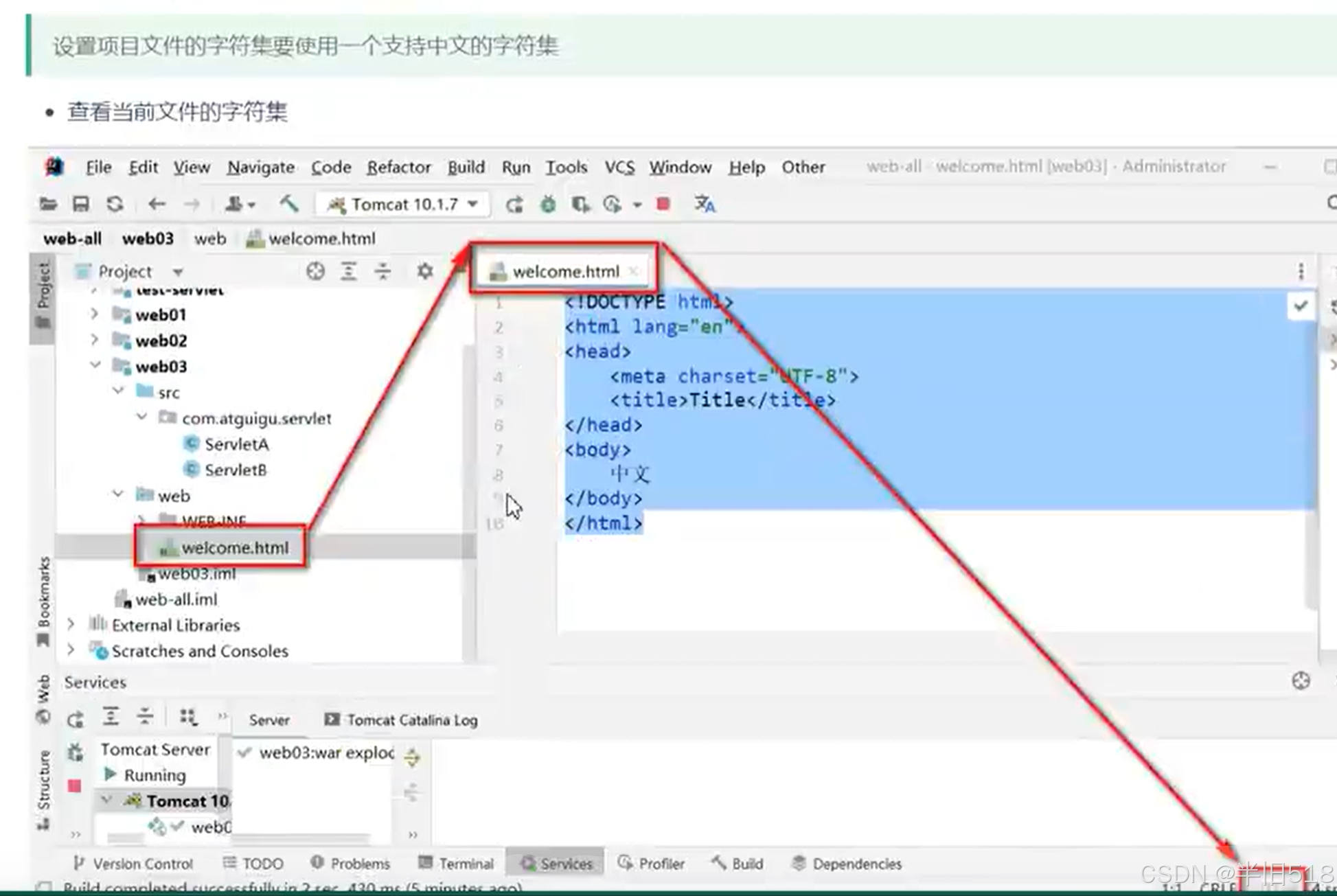Go forward with the right arrow icon

[192, 205]
